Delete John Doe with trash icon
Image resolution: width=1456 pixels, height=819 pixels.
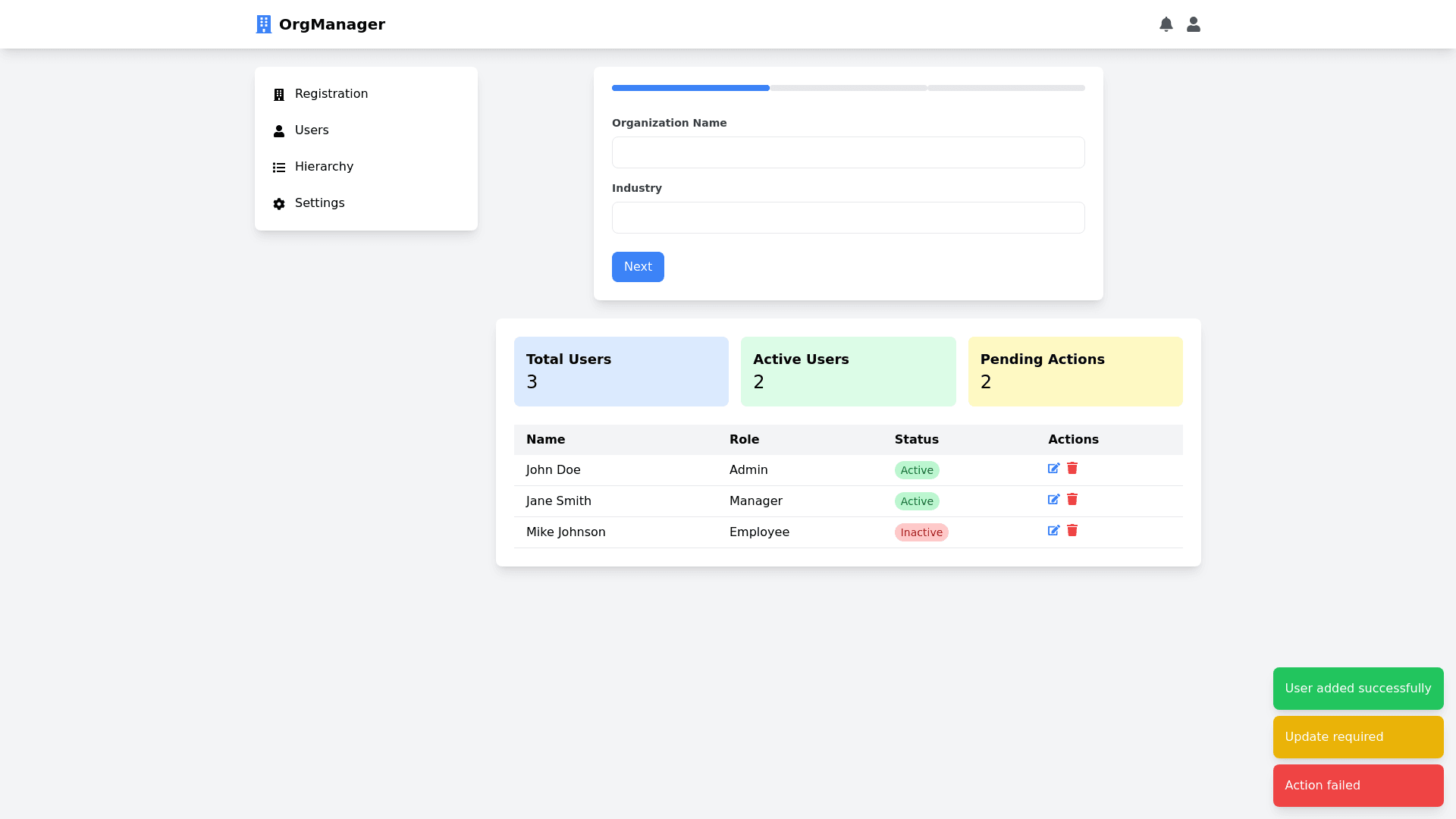pyautogui.click(x=1072, y=469)
